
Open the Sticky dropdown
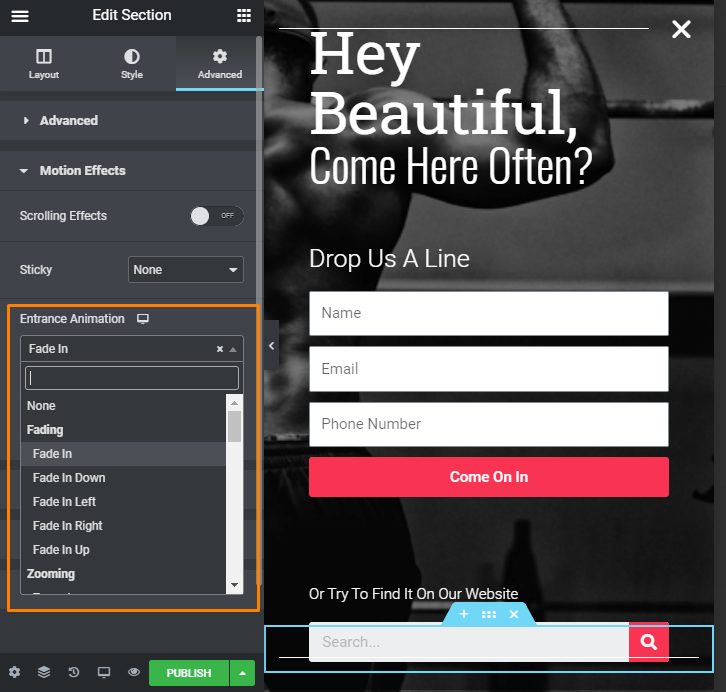(186, 269)
